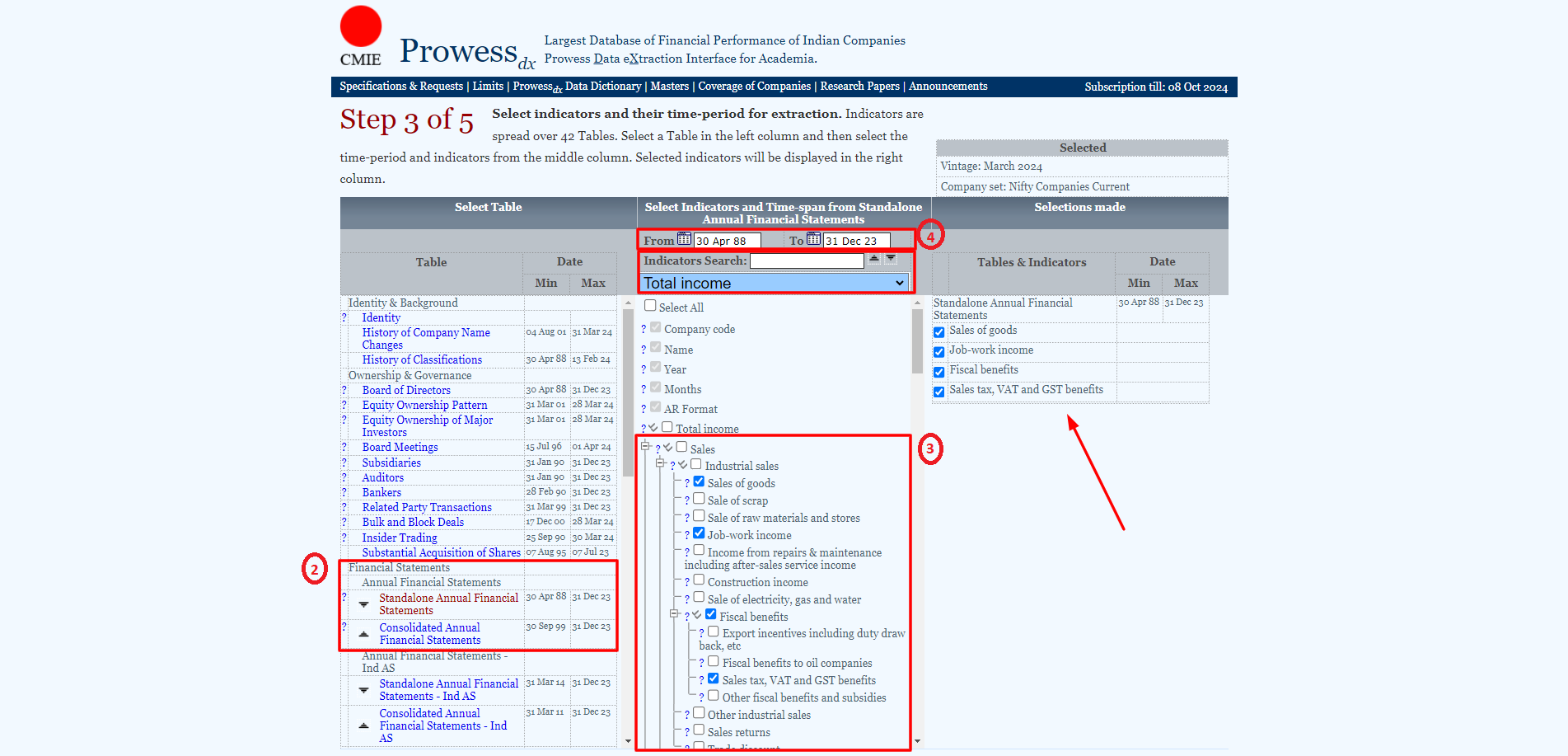
Task: Open the To date calendar picker
Action: [814, 239]
